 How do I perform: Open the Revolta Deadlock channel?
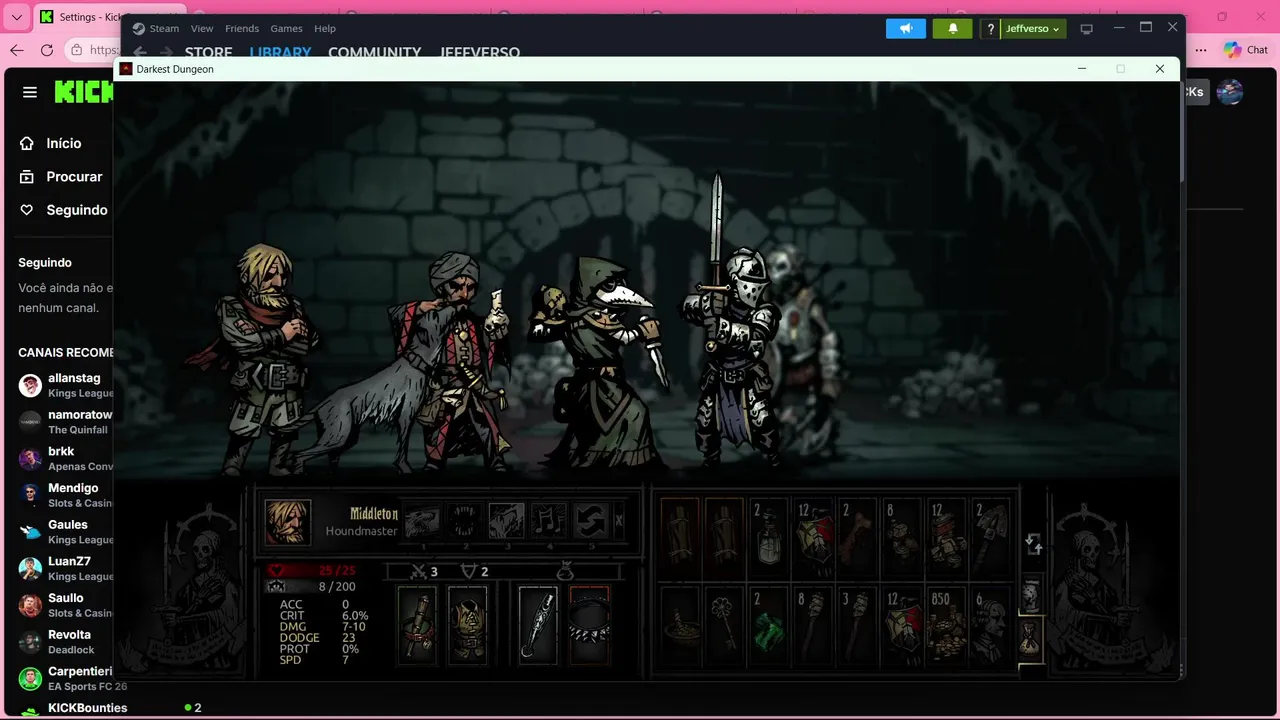(63, 641)
